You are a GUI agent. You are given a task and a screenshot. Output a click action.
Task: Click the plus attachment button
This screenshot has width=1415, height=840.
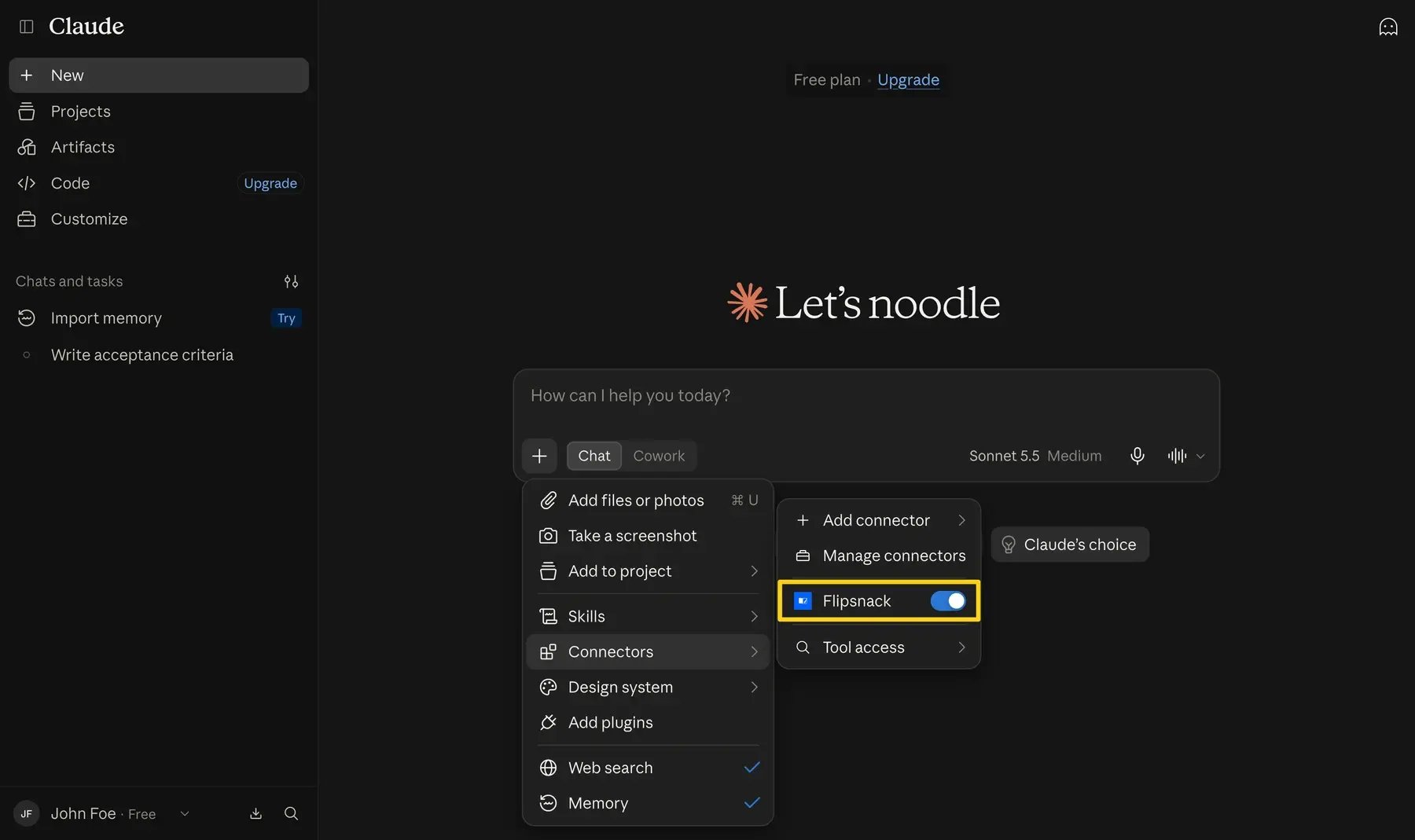[x=539, y=456]
